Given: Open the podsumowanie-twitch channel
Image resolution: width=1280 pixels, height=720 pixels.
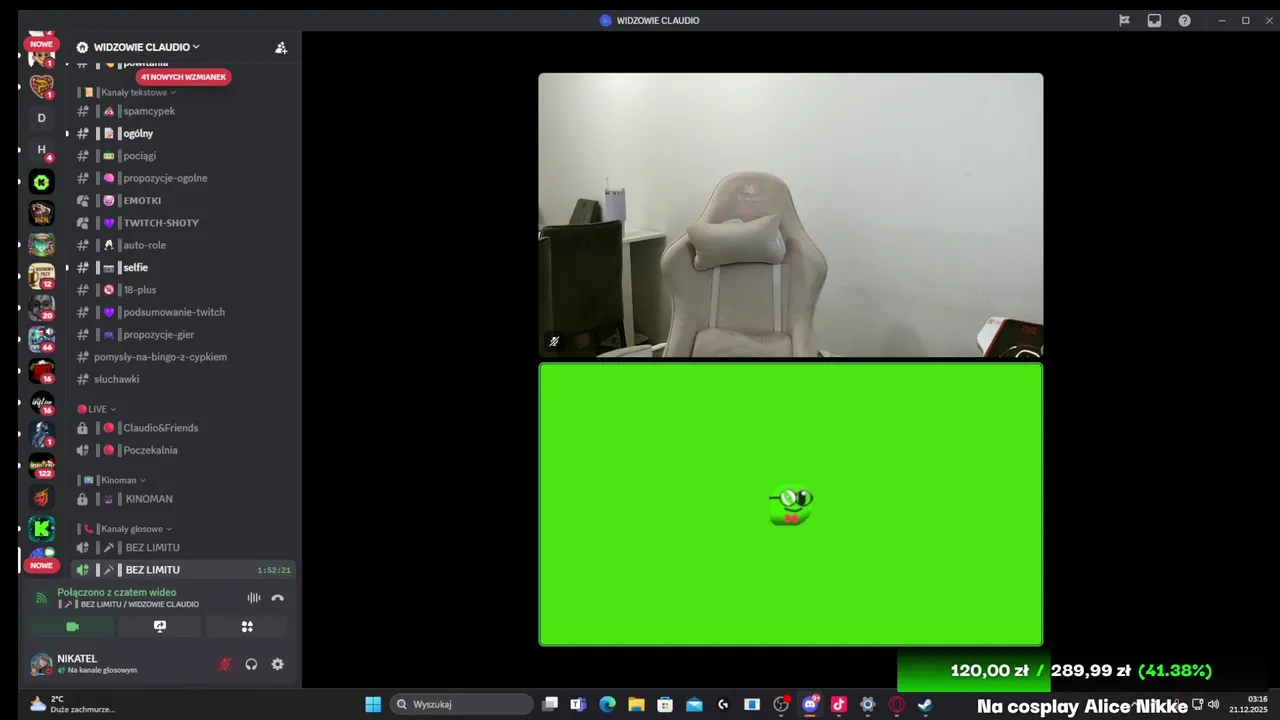Looking at the screenshot, I should (184, 312).
